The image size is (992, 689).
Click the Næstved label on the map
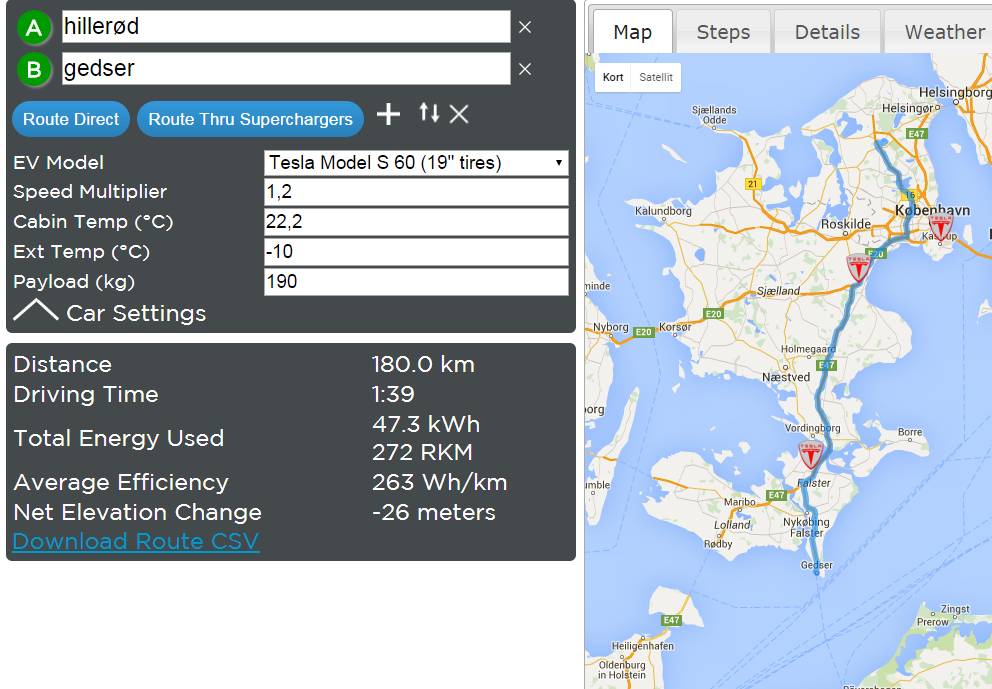pyautogui.click(x=786, y=377)
